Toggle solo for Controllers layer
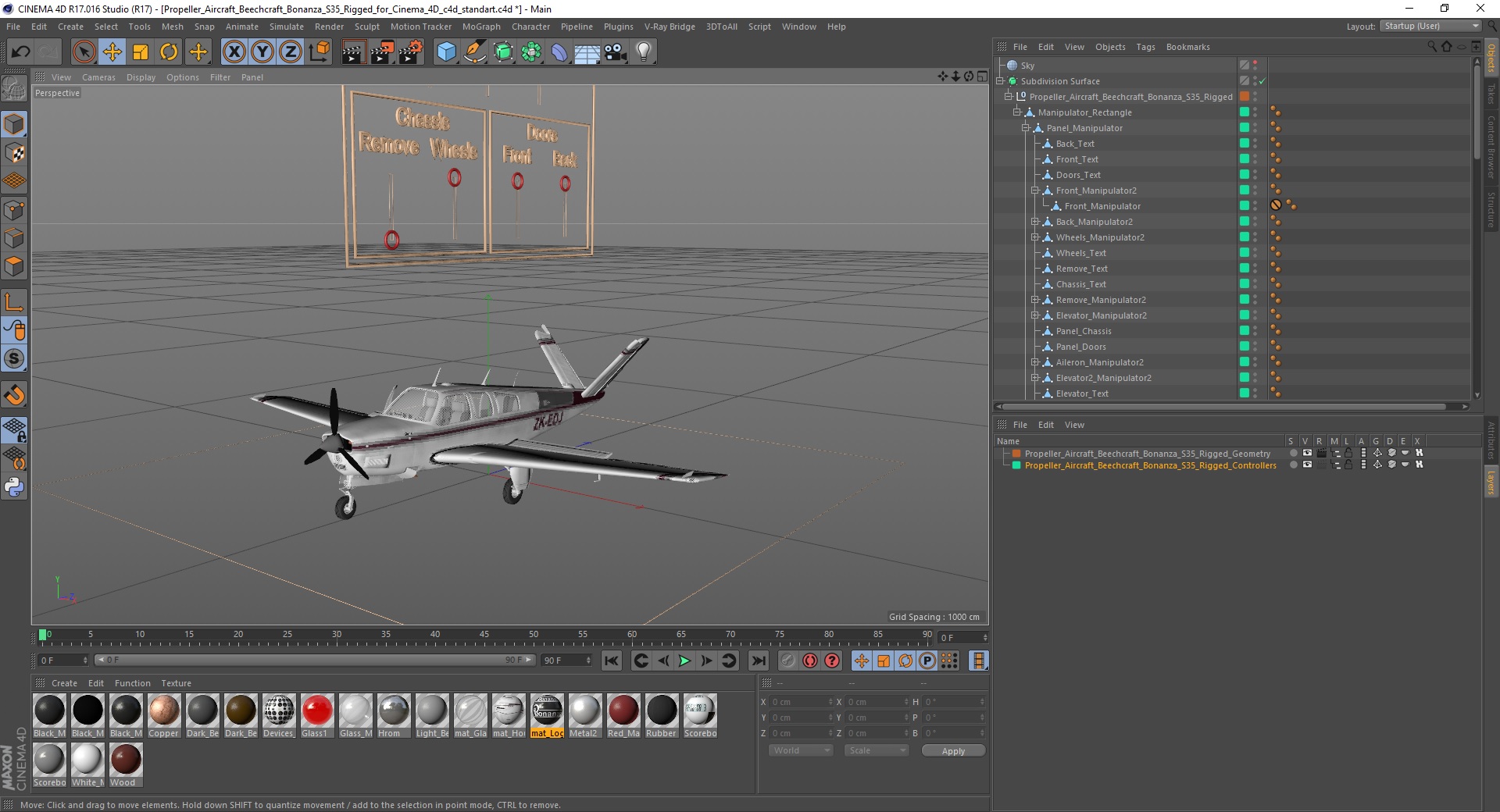 (x=1293, y=465)
